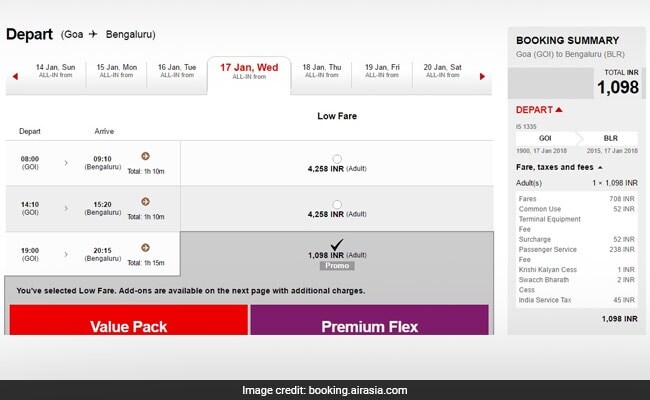Click the next dates right arrow

tap(482, 76)
